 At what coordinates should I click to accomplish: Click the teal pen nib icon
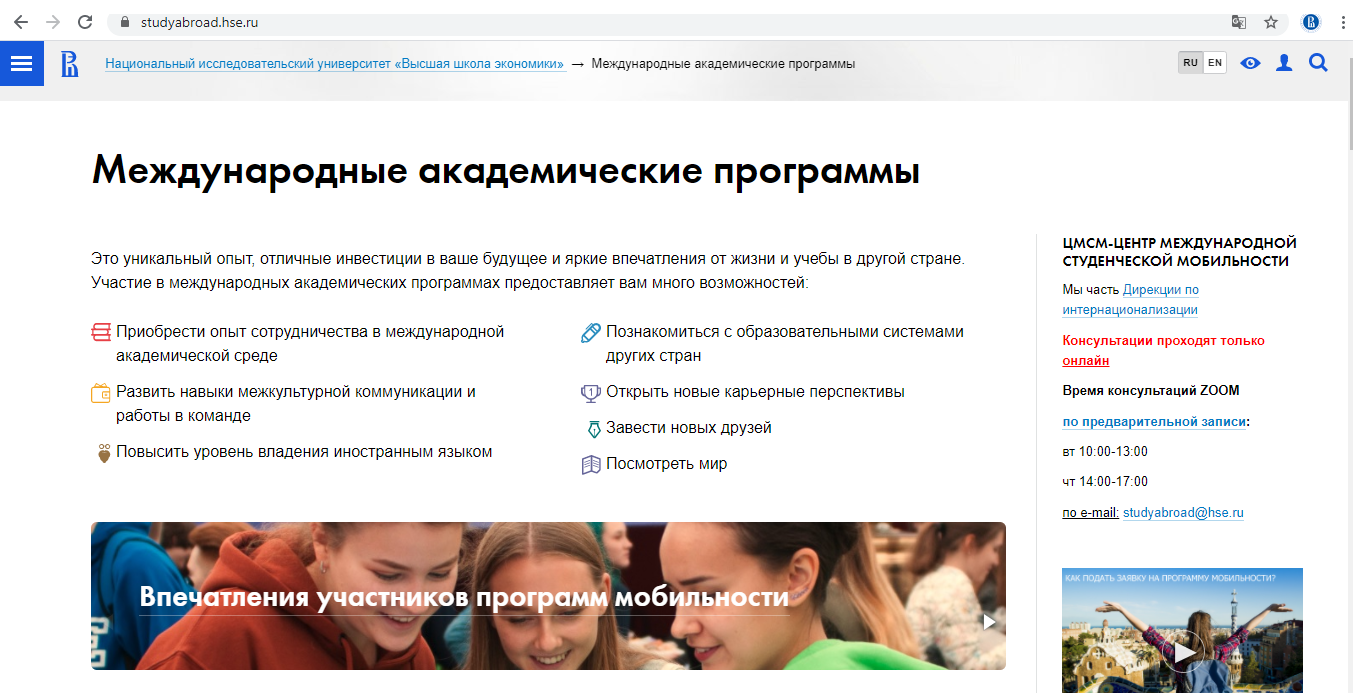[593, 428]
